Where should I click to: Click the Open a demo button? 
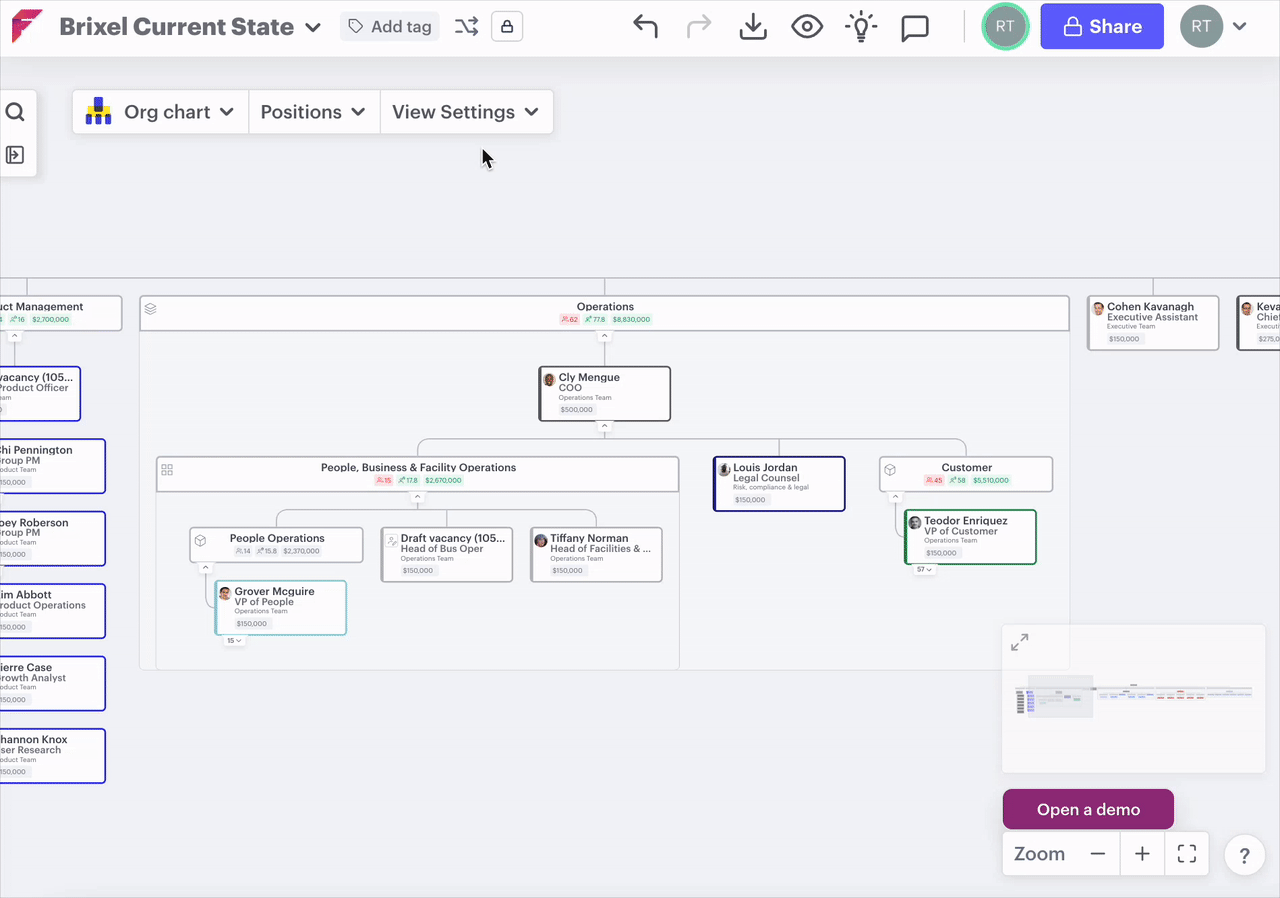[x=1088, y=809]
